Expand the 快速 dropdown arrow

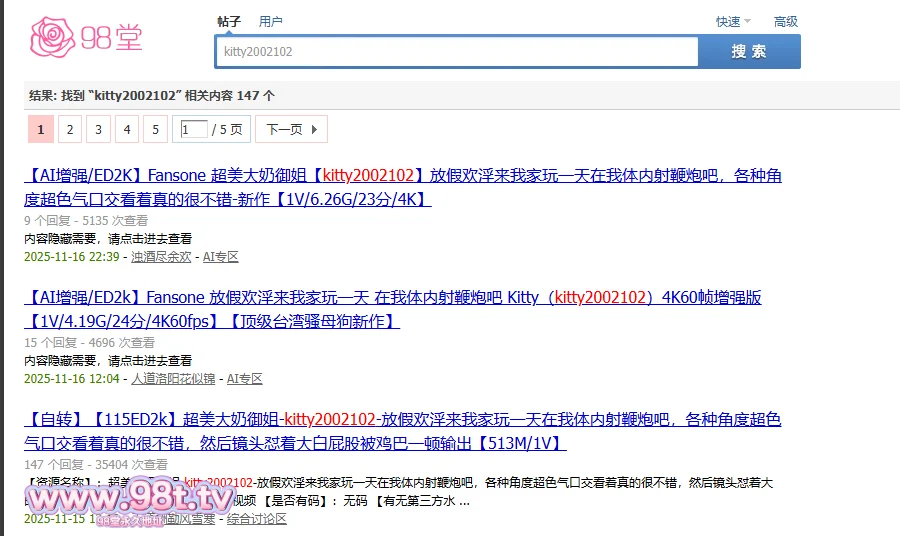pos(748,21)
